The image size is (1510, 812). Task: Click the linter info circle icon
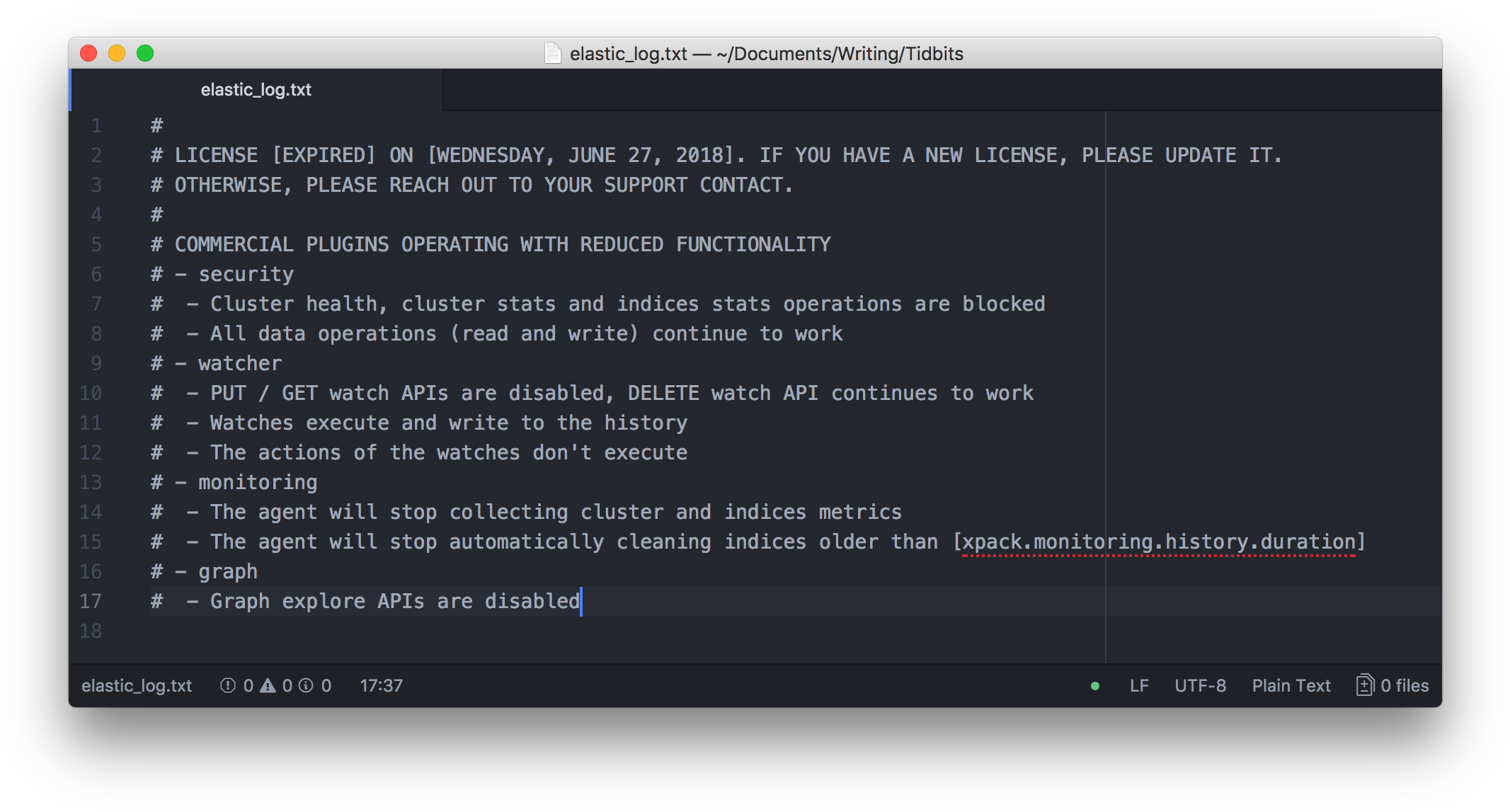(x=306, y=685)
